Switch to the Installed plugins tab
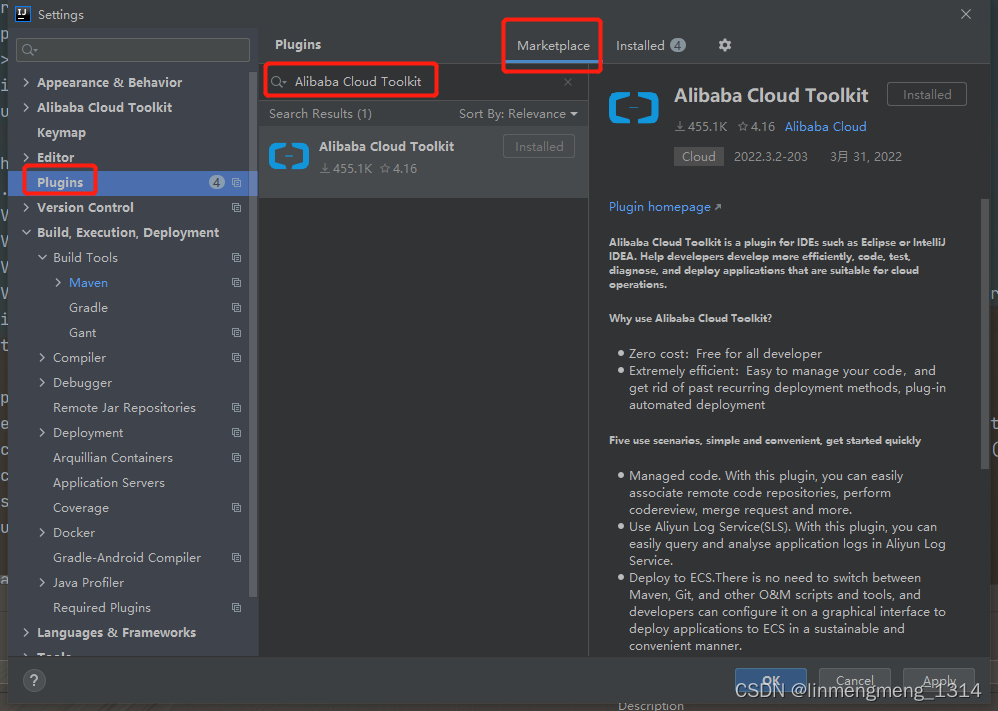The width and height of the screenshot is (998, 711). 650,46
